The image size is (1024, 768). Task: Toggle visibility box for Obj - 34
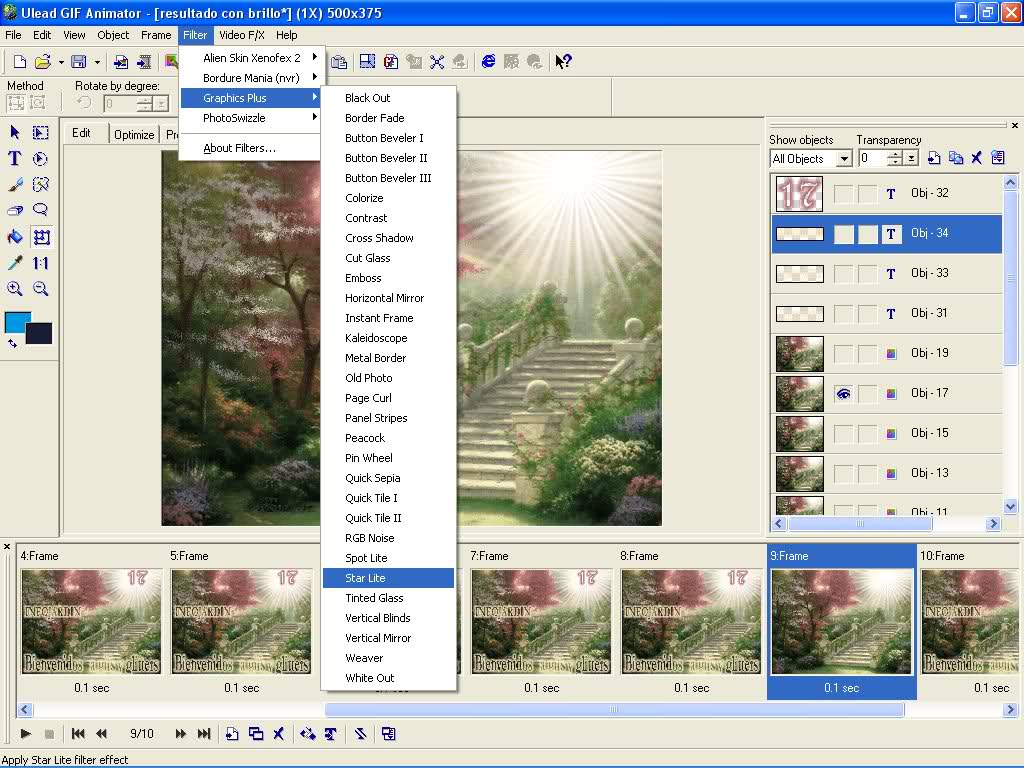pos(844,234)
